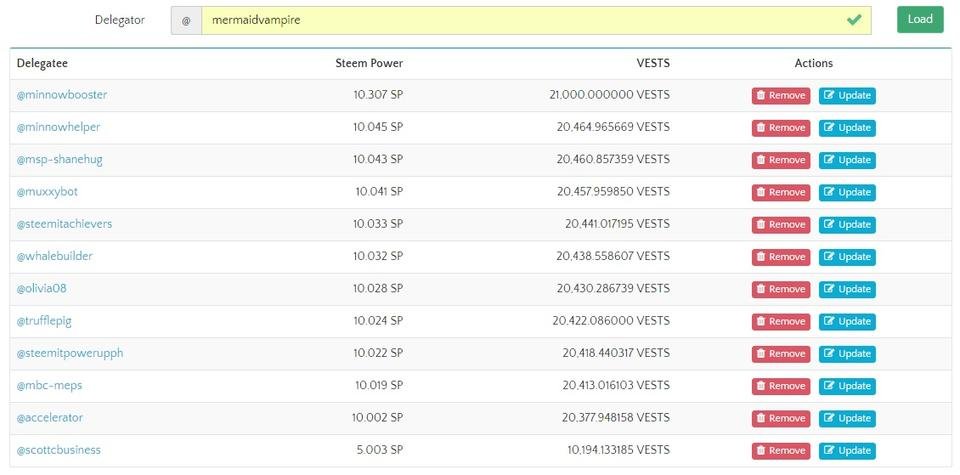Update delegation for @scottcbusiness
This screenshot has height=475, width=960.
(x=847, y=451)
